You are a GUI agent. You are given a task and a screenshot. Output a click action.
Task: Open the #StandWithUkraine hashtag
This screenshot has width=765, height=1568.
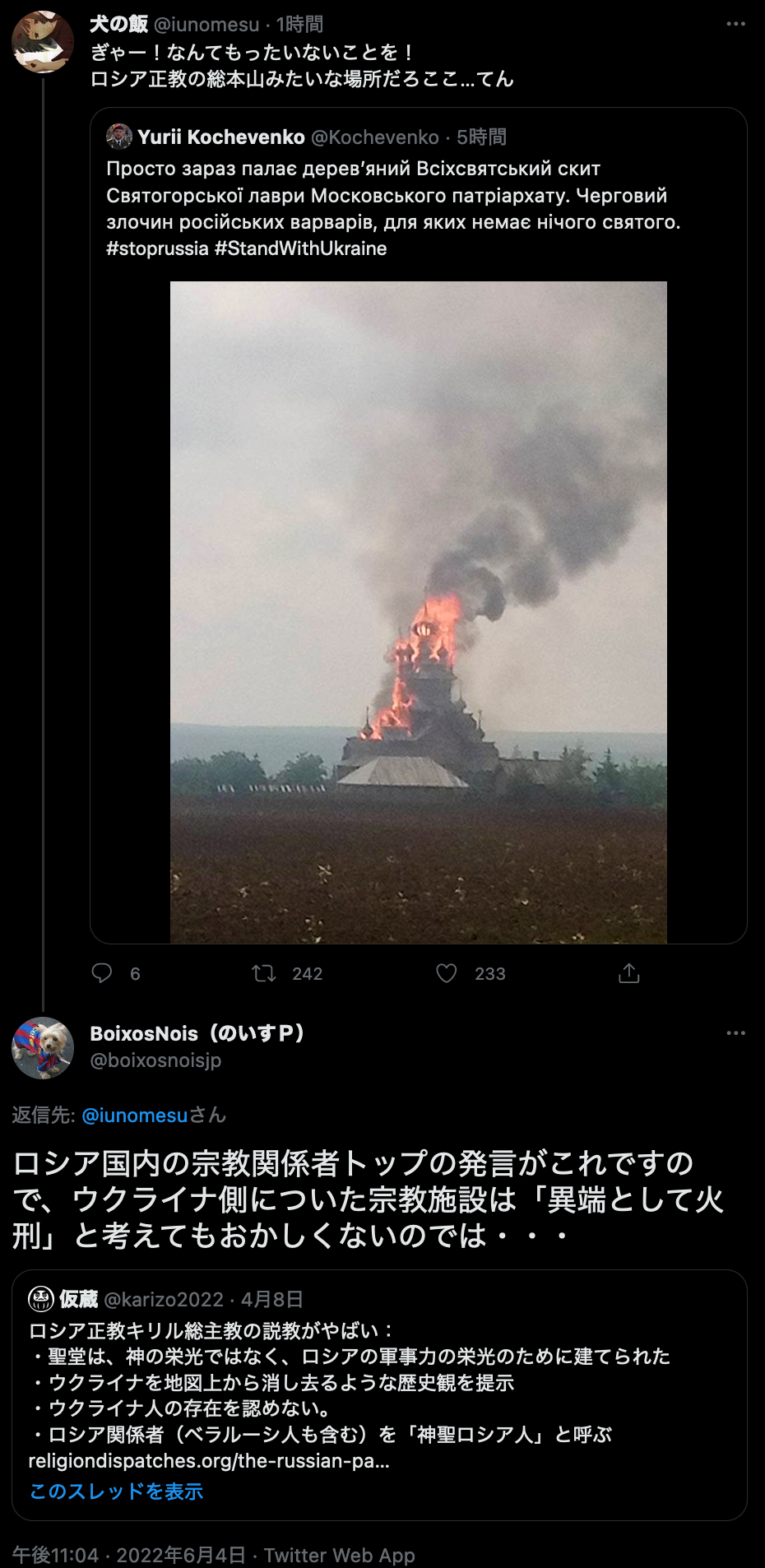point(300,248)
